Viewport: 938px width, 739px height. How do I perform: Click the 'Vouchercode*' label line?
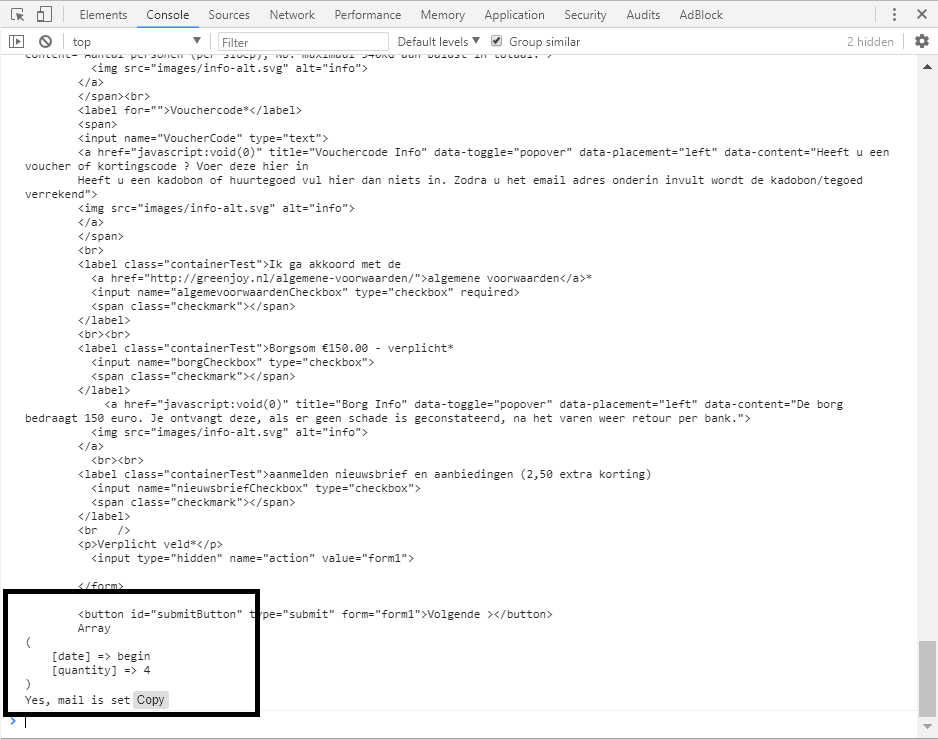point(190,110)
